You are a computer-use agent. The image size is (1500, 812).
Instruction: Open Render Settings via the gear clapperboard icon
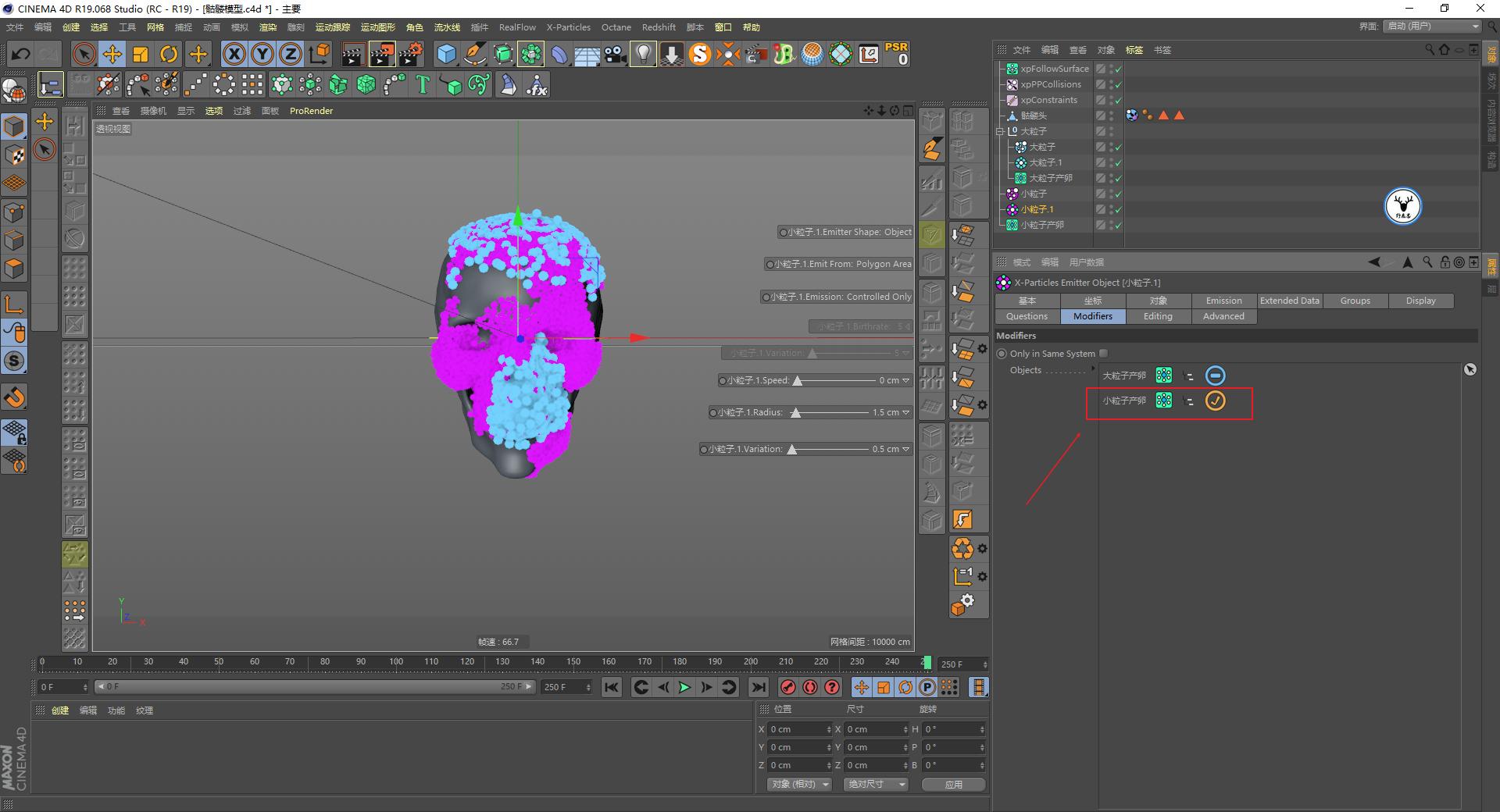[409, 54]
